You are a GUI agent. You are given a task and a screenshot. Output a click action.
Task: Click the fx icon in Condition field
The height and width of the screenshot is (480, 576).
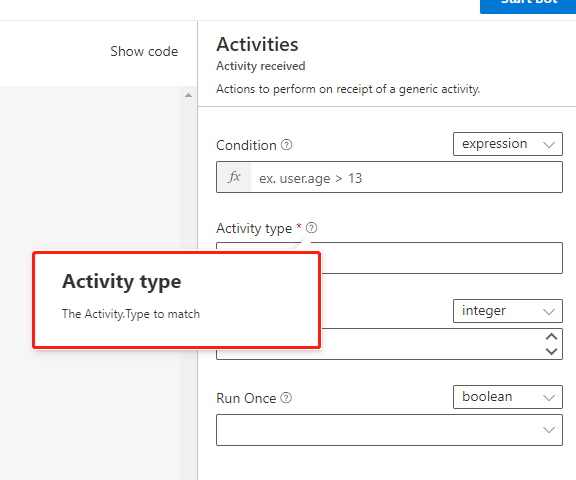tap(234, 177)
